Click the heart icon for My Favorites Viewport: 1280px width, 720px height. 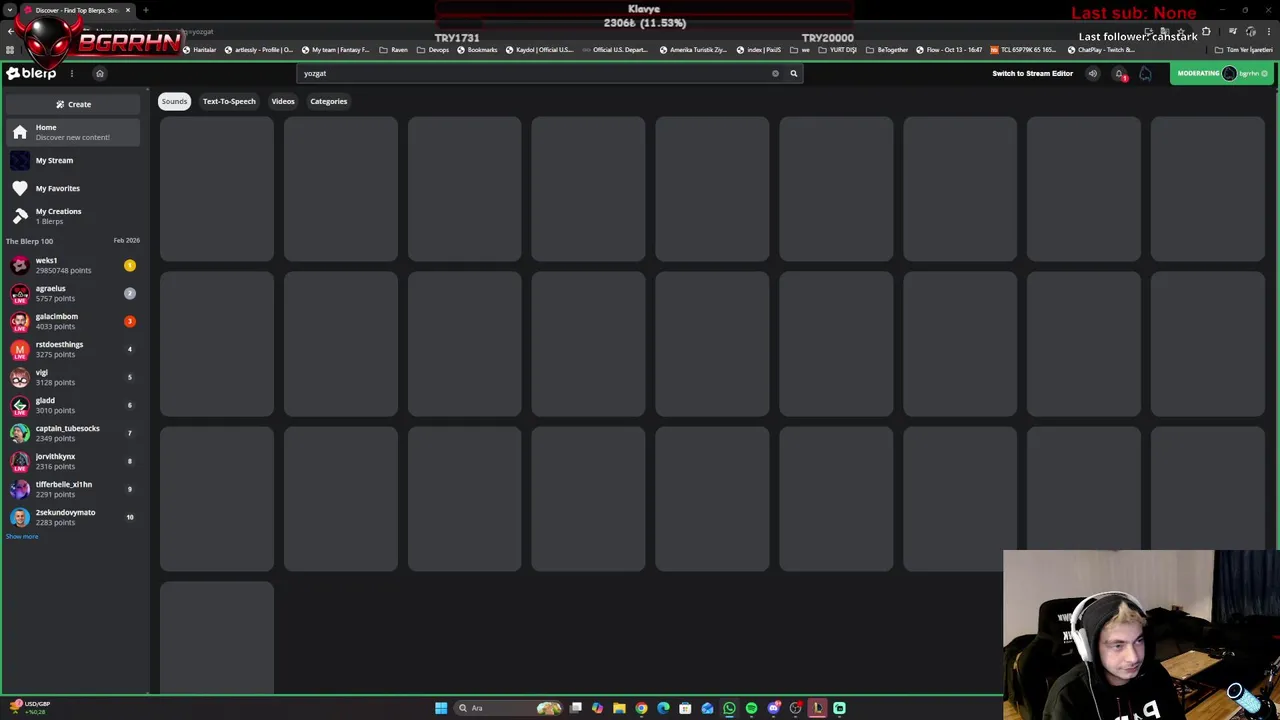(20, 188)
